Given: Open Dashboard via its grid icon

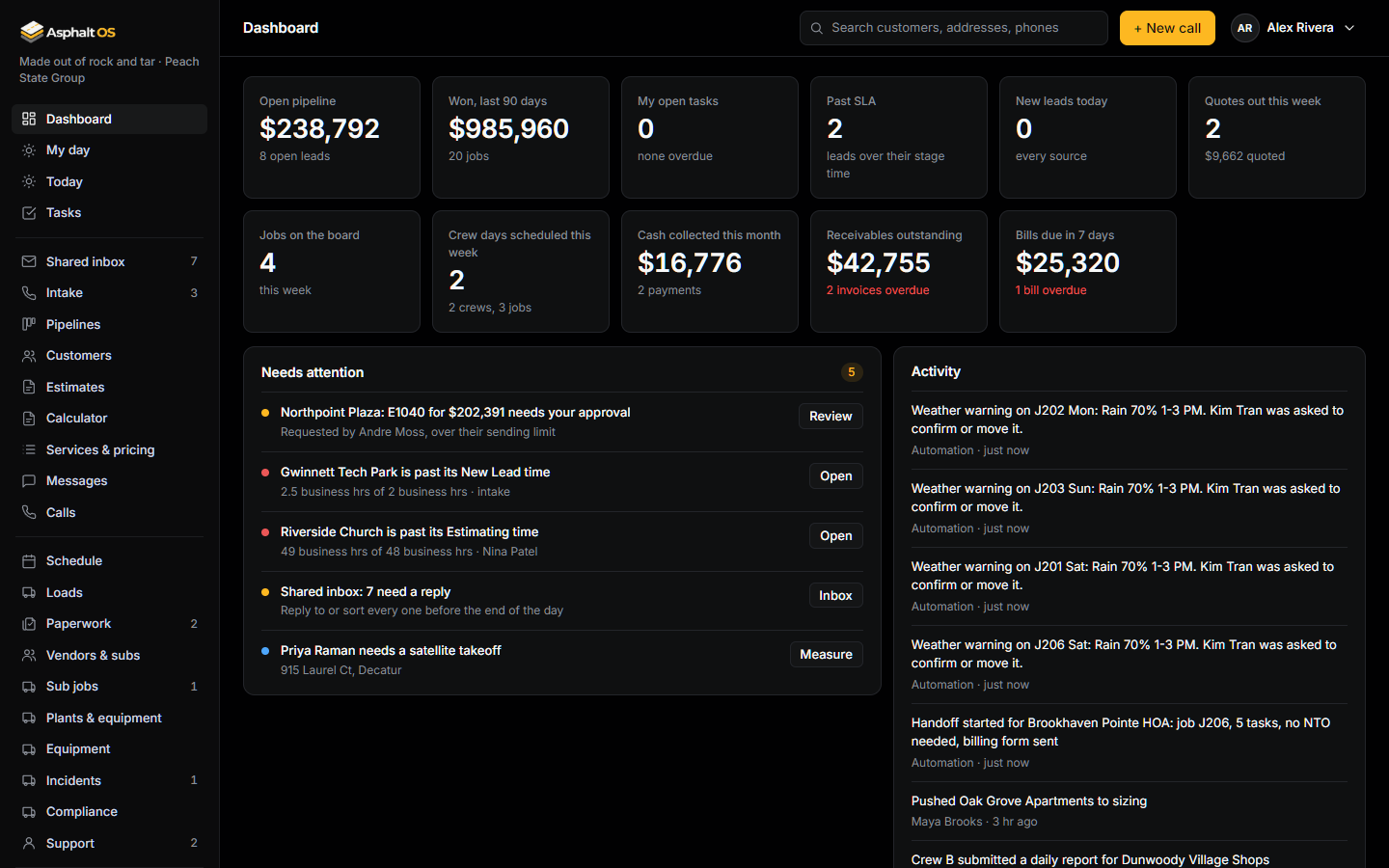Looking at the screenshot, I should click(x=29, y=119).
